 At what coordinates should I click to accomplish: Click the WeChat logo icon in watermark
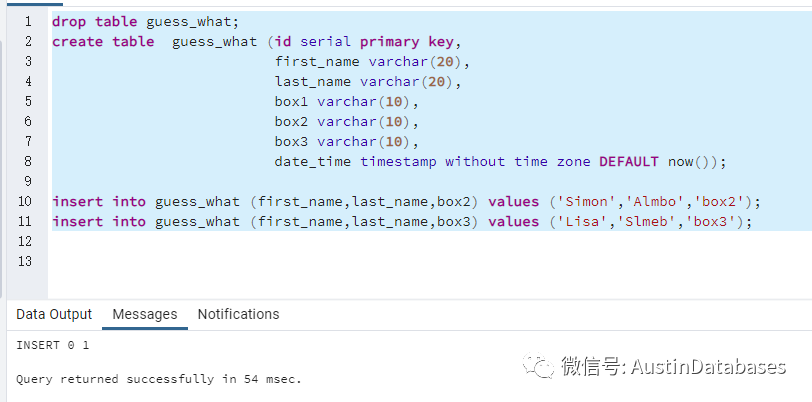[x=542, y=366]
